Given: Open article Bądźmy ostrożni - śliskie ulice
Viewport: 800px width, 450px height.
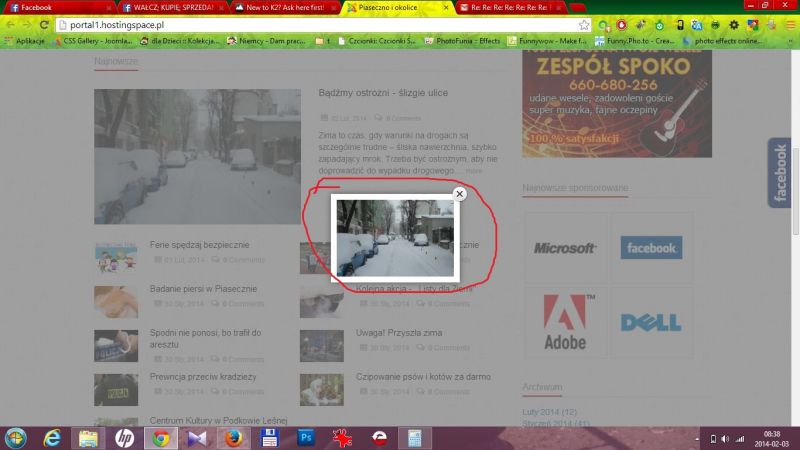Looking at the screenshot, I should pyautogui.click(x=383, y=93).
